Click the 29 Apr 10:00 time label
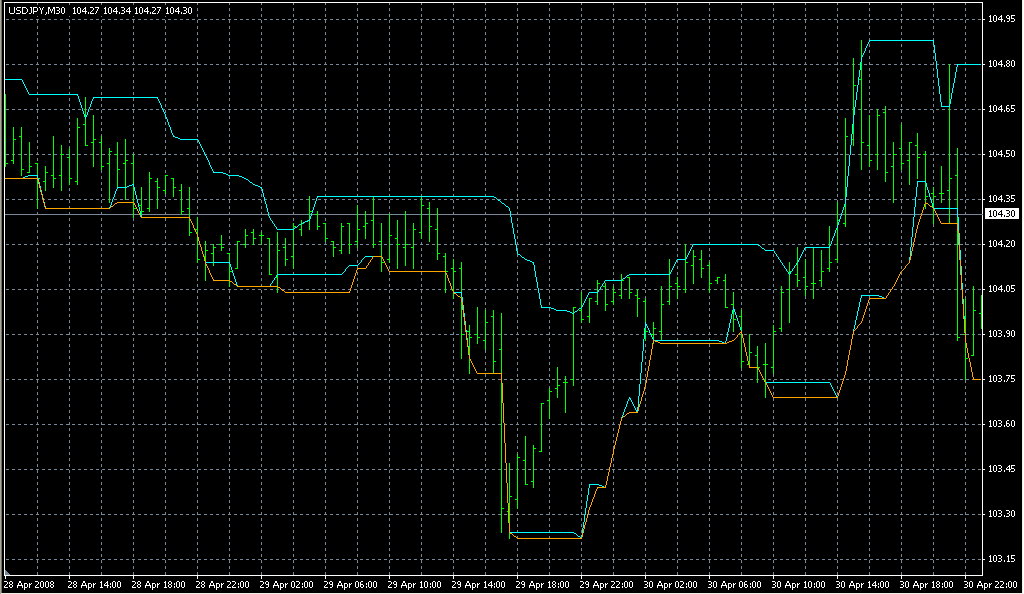 414,585
